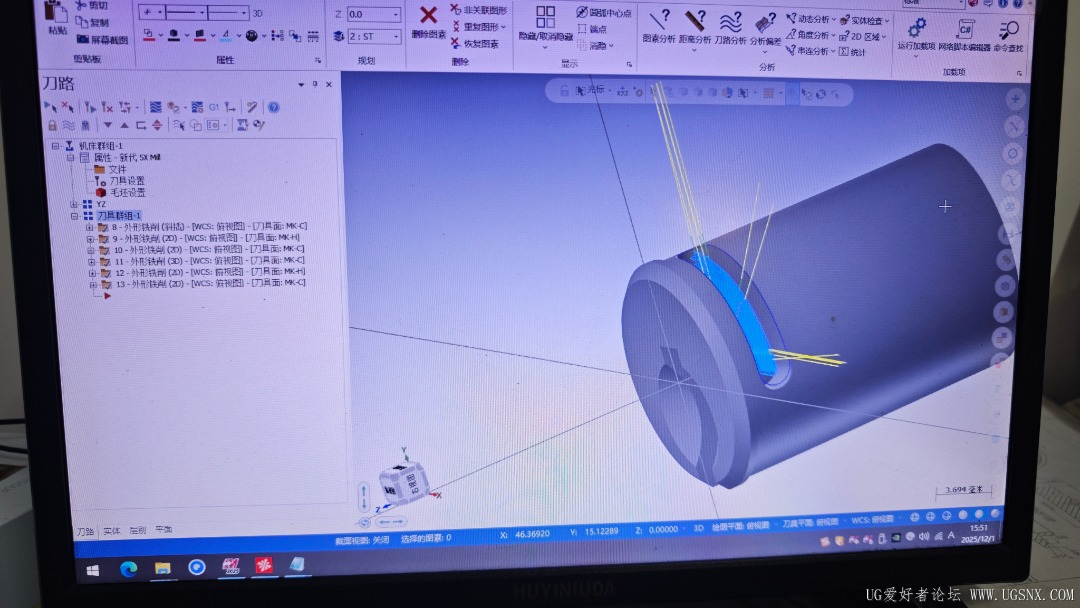The width and height of the screenshot is (1080, 608).
Task: Collapse the 属性 - 新代 5X Mill node
Action: click(70, 158)
